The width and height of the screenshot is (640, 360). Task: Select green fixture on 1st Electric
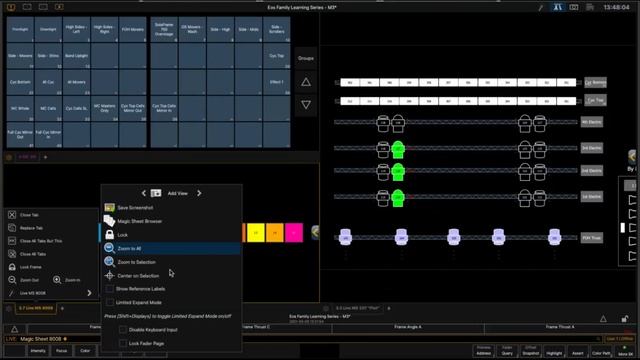(x=398, y=198)
